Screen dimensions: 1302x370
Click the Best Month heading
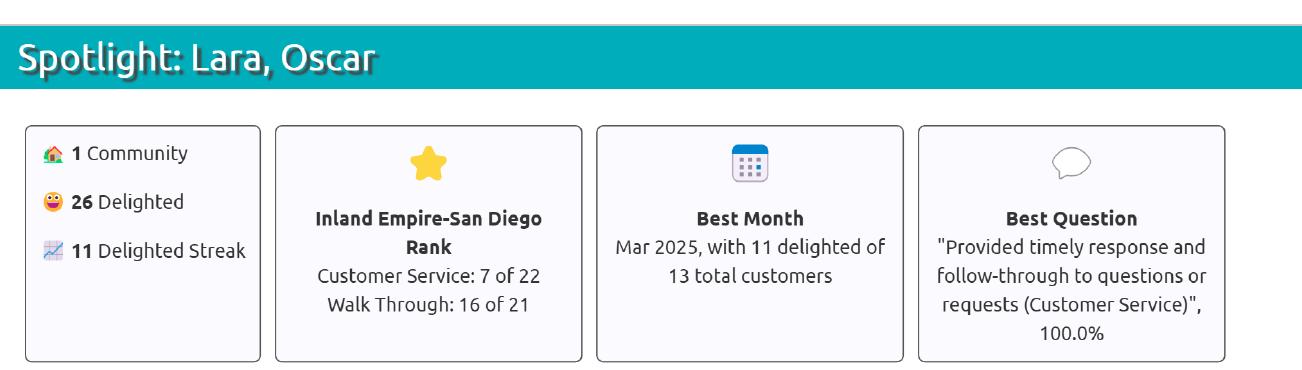pyautogui.click(x=750, y=218)
